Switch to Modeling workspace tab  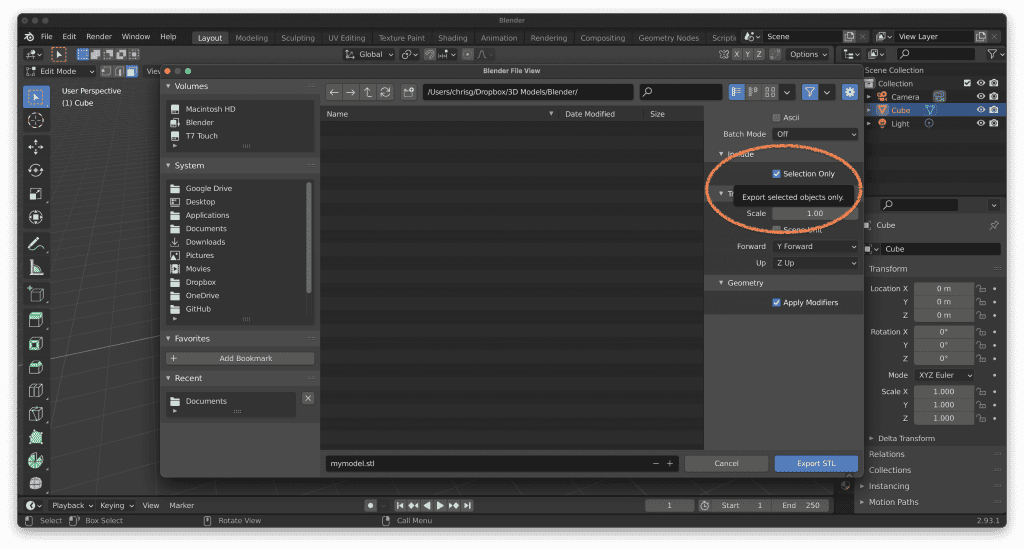pyautogui.click(x=251, y=38)
